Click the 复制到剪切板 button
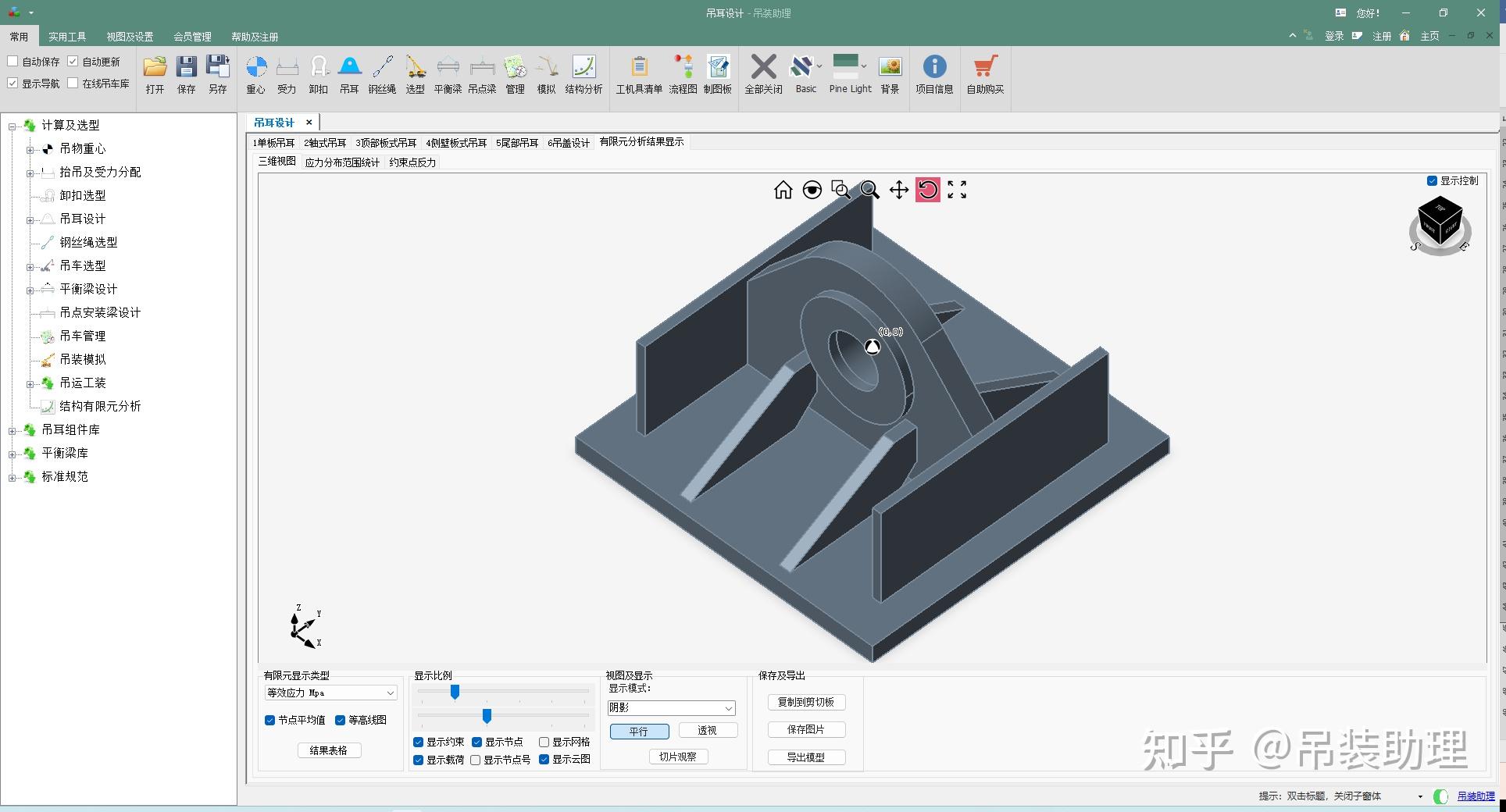 coord(806,702)
